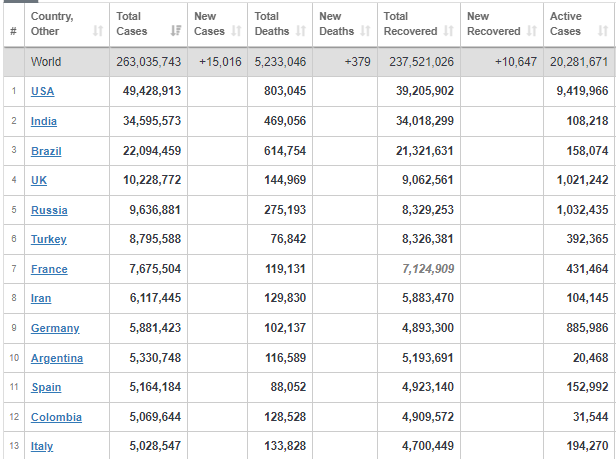616x459 pixels.
Task: Sort by Country column arrows icon
Action: tap(98, 31)
